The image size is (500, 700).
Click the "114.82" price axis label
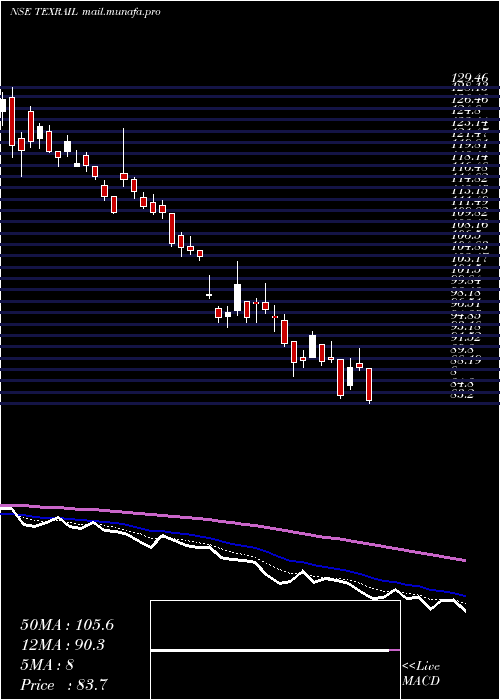(x=470, y=179)
